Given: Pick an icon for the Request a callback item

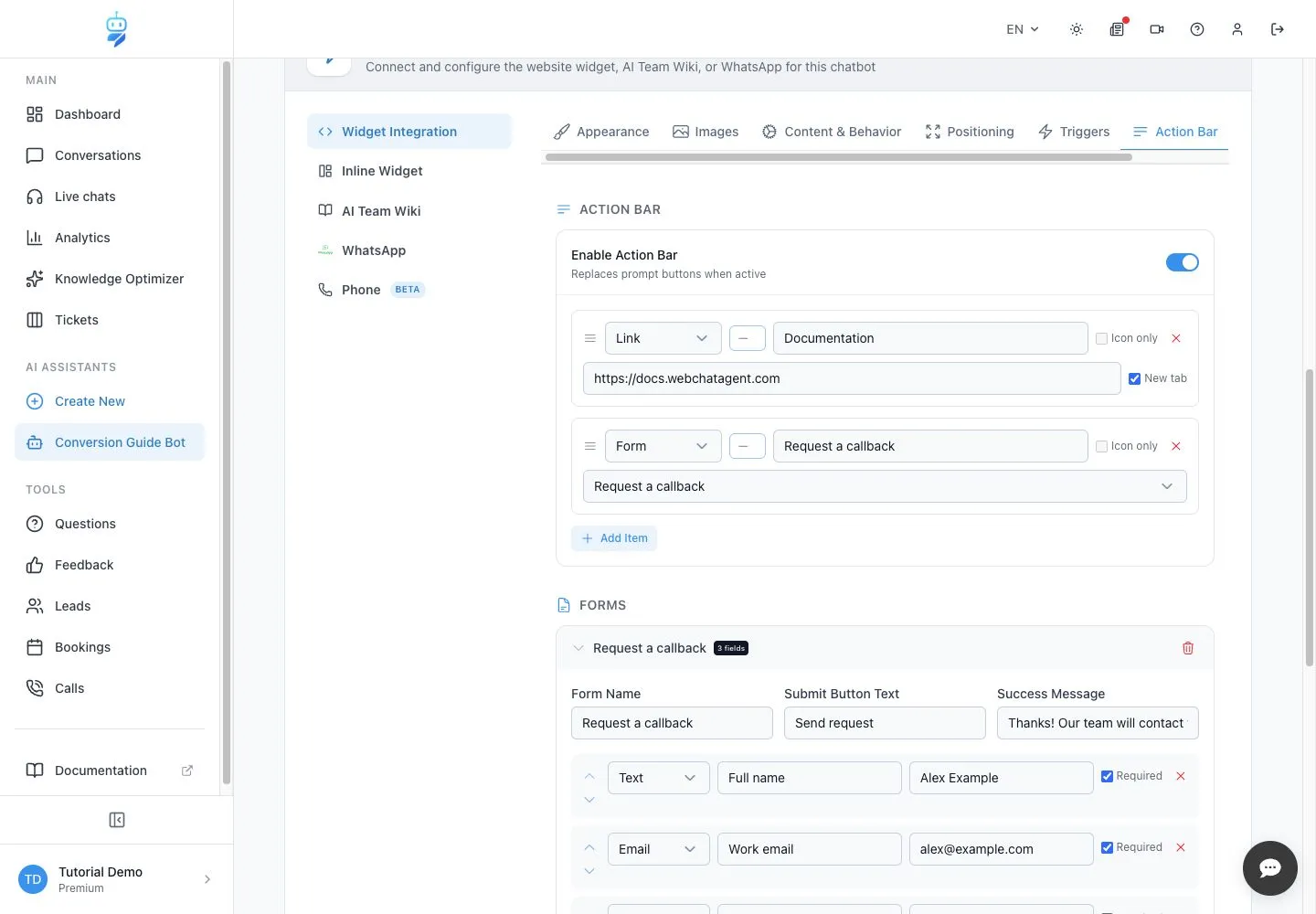Looking at the screenshot, I should pyautogui.click(x=748, y=446).
